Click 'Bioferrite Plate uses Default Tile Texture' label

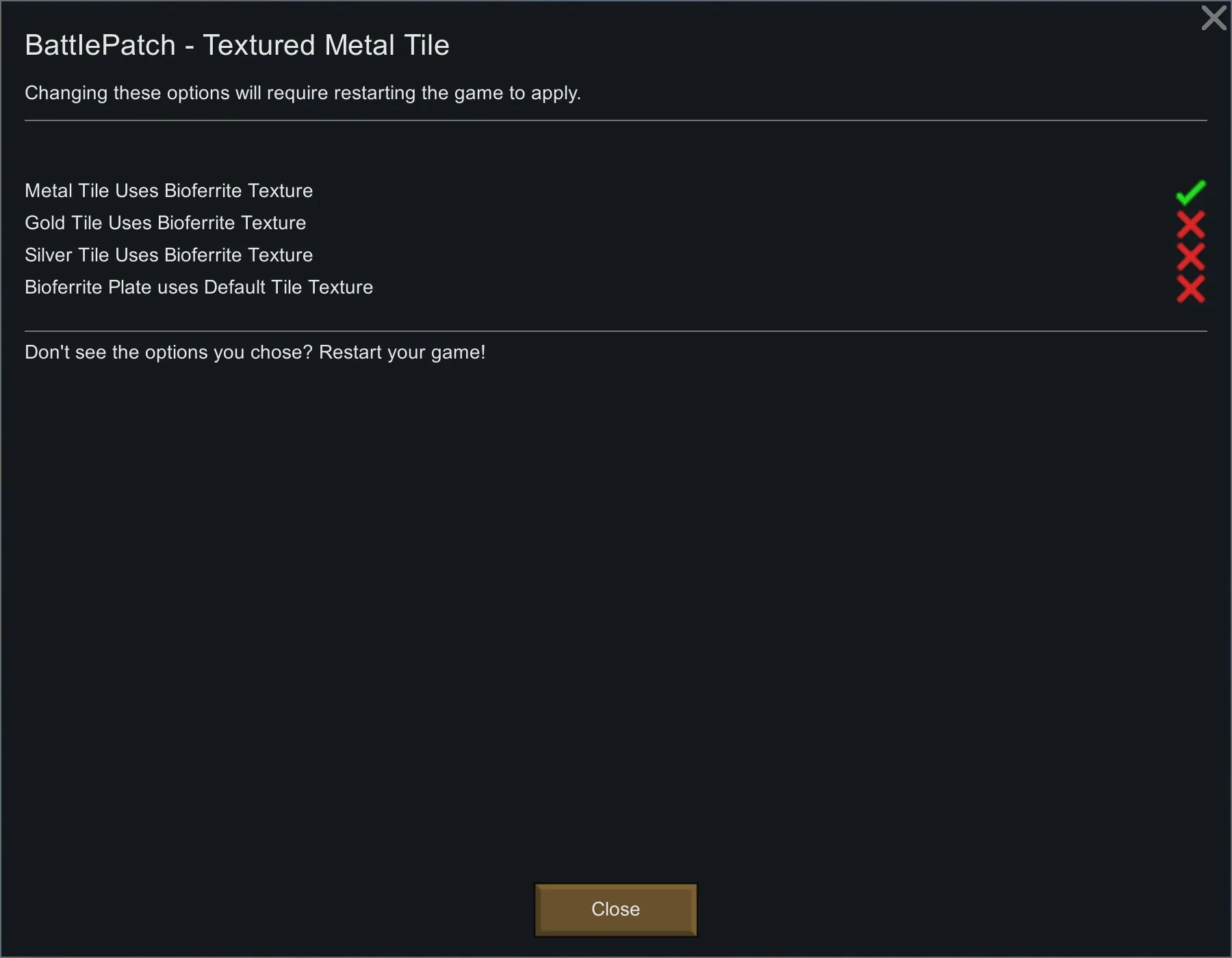[198, 287]
